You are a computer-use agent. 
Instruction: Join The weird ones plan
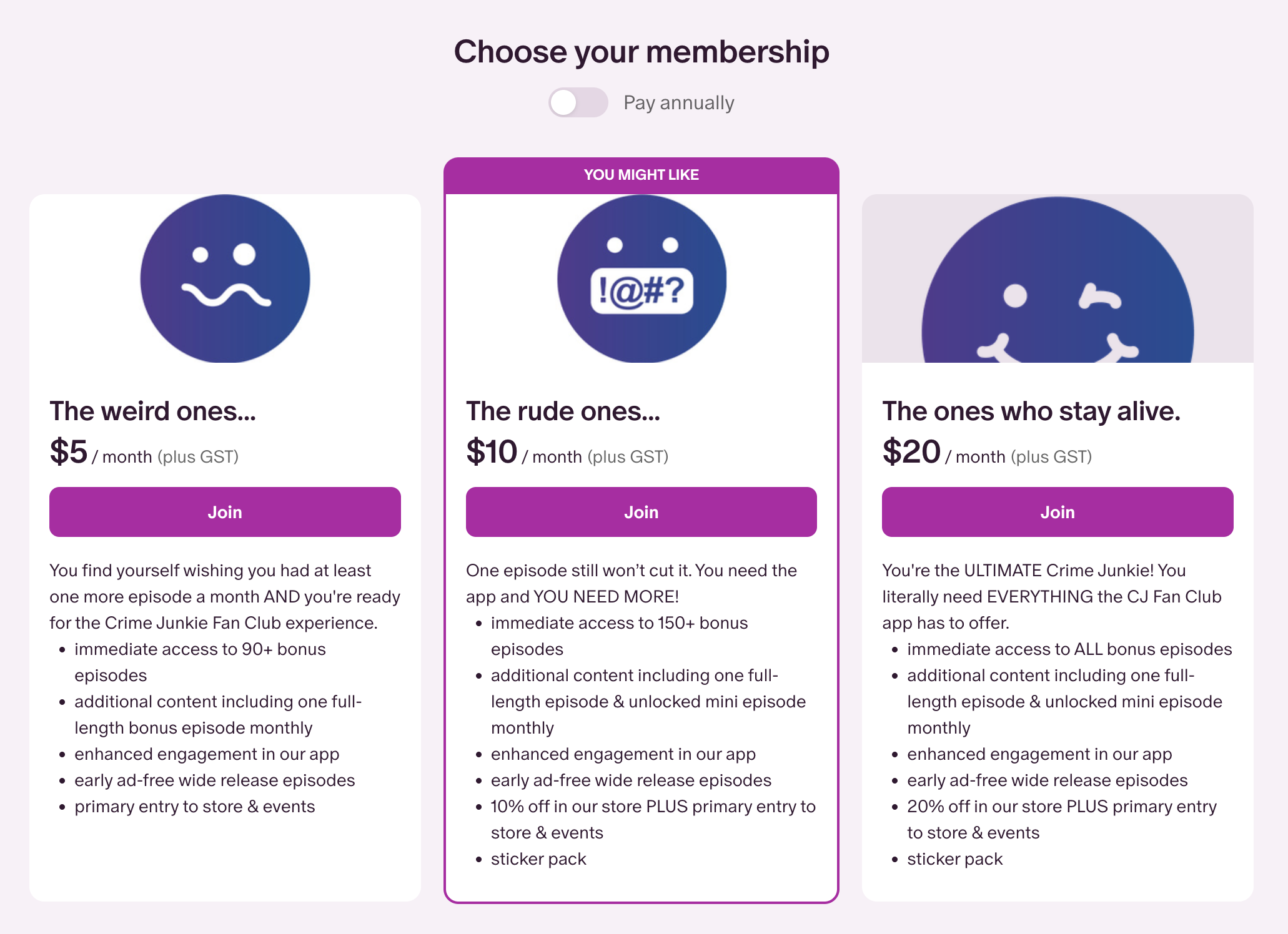point(225,512)
